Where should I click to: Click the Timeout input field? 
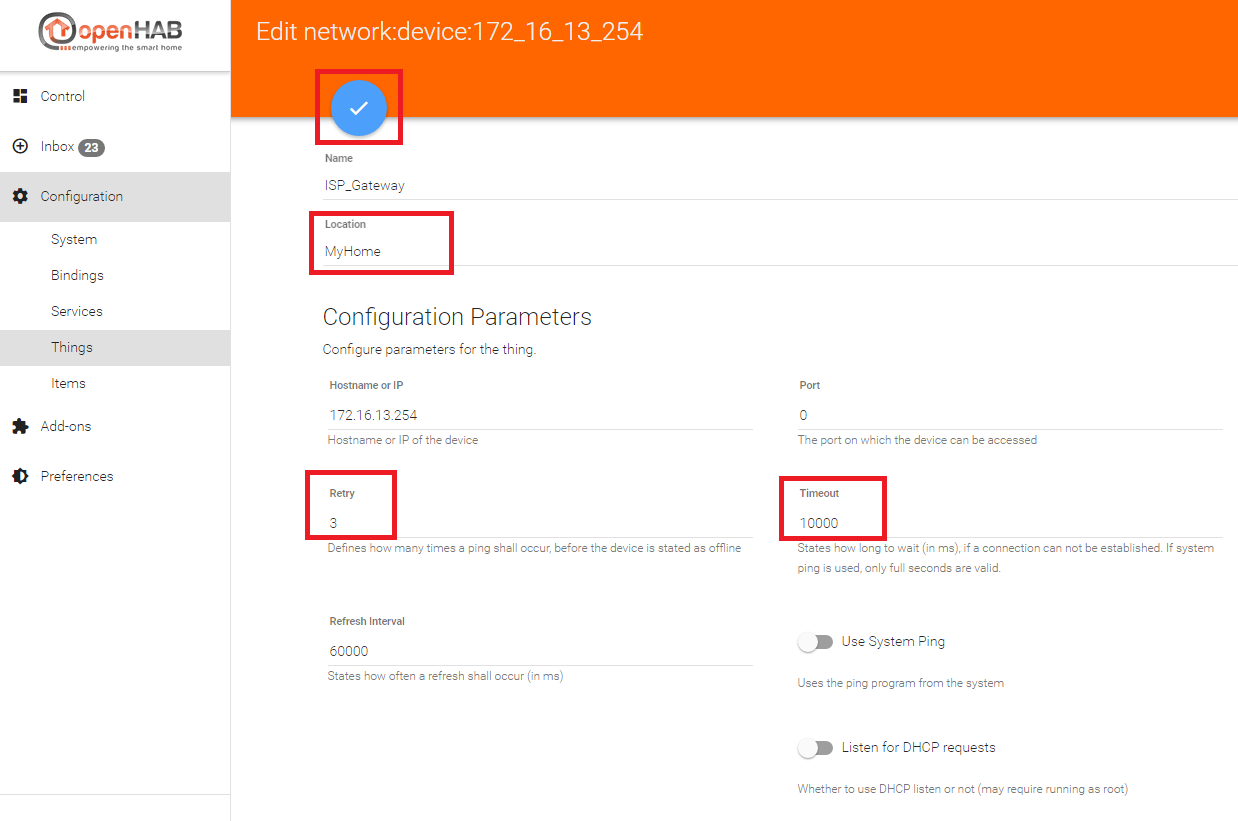(x=1010, y=522)
